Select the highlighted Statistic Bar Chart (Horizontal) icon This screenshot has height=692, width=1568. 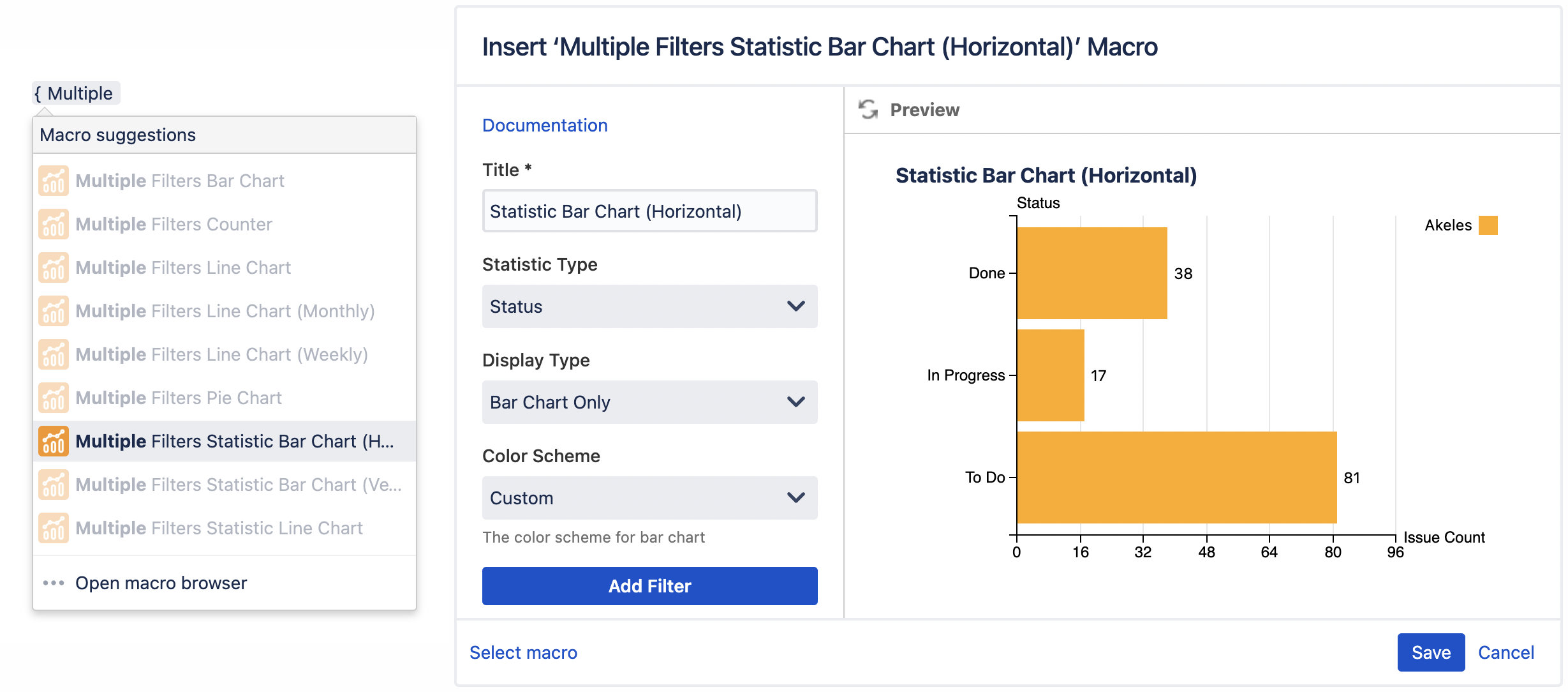[x=53, y=441]
